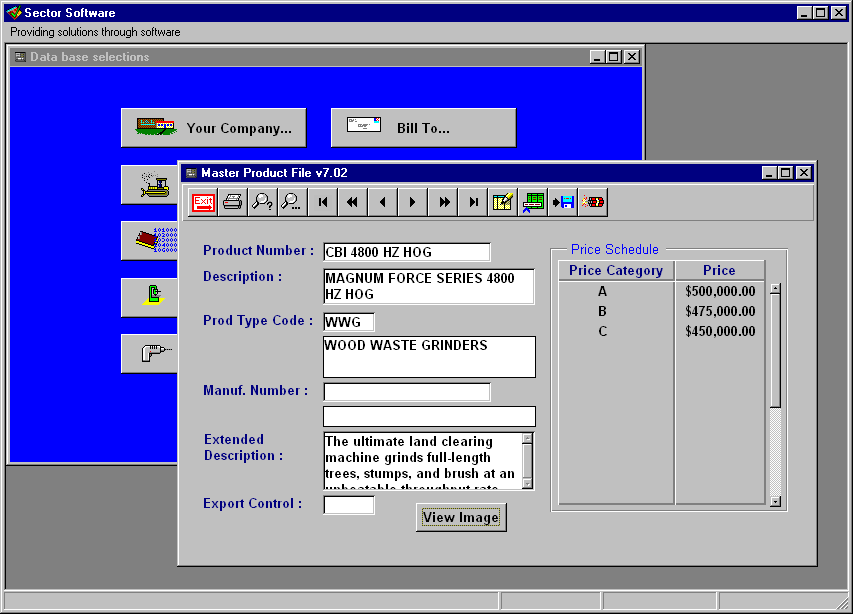This screenshot has height=614, width=853.
Task: Click the Export Control input field
Action: pyautogui.click(x=349, y=505)
